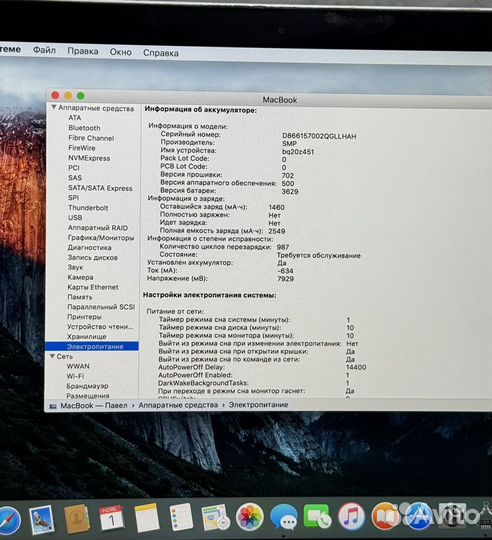The height and width of the screenshot is (540, 492).
Task: Open the Справка menu
Action: pos(161,53)
